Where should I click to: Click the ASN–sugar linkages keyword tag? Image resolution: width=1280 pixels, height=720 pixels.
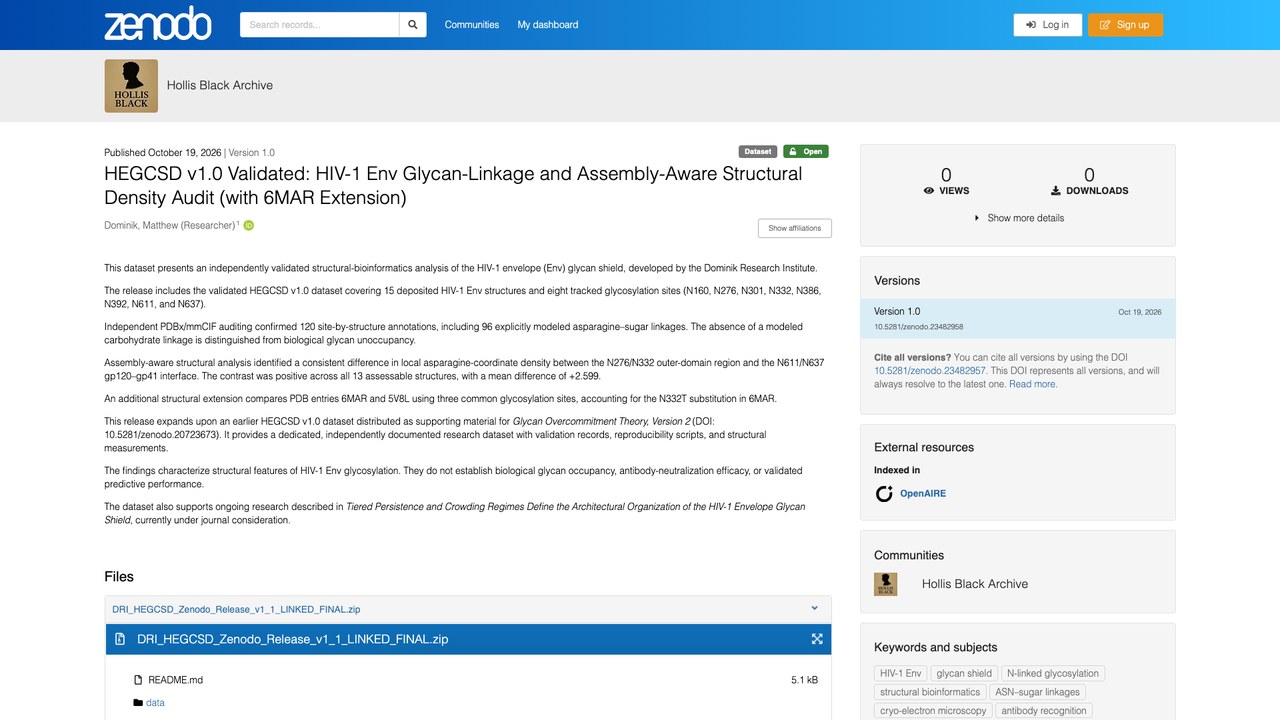[x=1037, y=692]
